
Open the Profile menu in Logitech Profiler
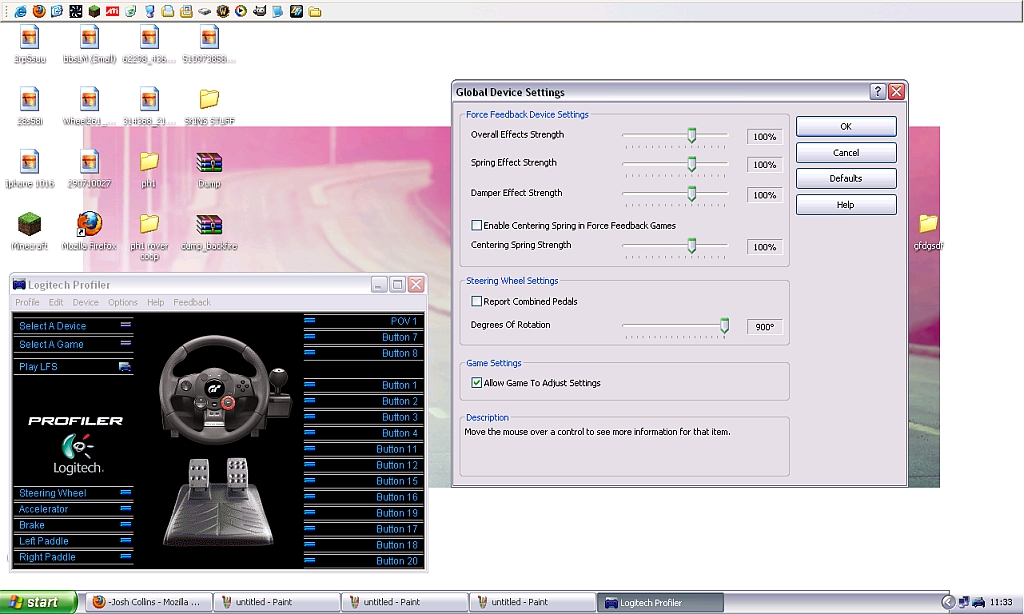pyautogui.click(x=27, y=302)
